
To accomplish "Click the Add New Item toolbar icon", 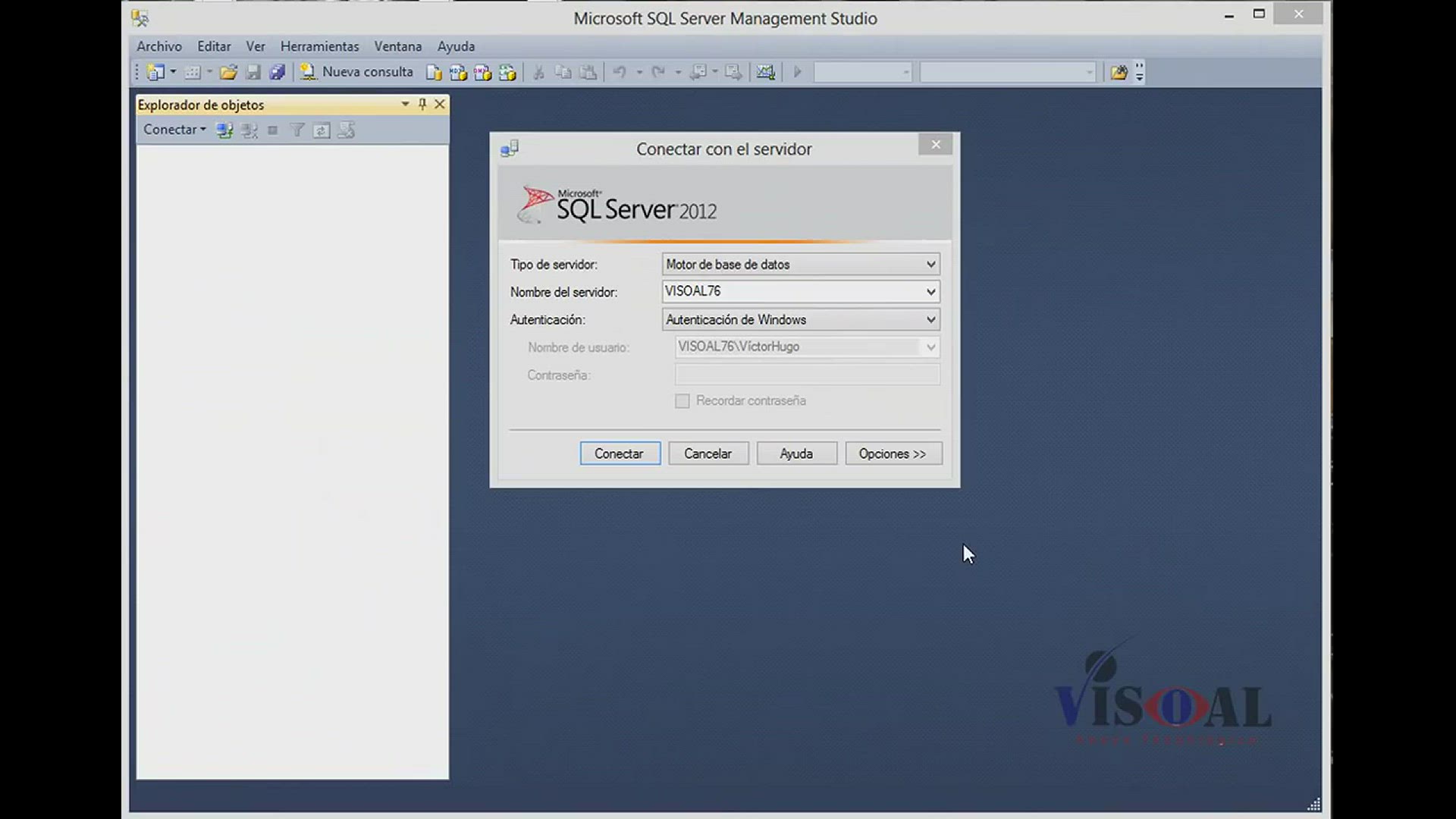I will pyautogui.click(x=193, y=72).
